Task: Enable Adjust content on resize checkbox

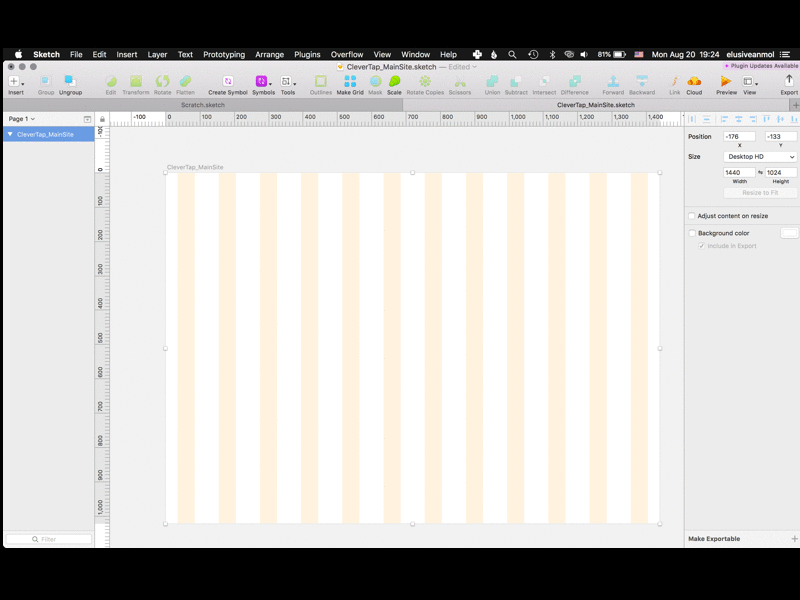Action: click(692, 216)
